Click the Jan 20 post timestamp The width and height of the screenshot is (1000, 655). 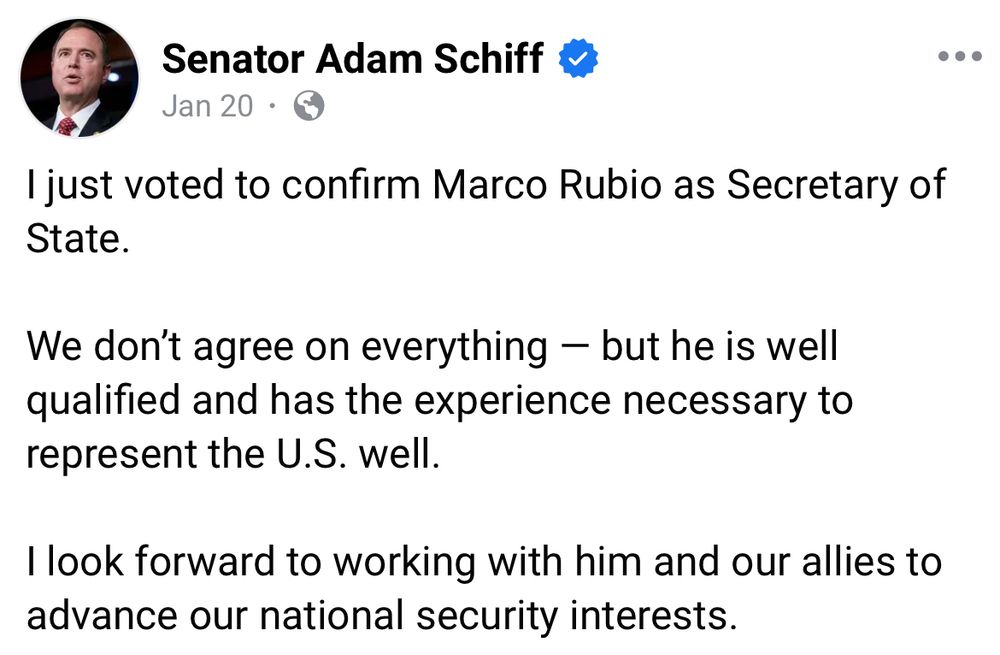click(x=207, y=106)
